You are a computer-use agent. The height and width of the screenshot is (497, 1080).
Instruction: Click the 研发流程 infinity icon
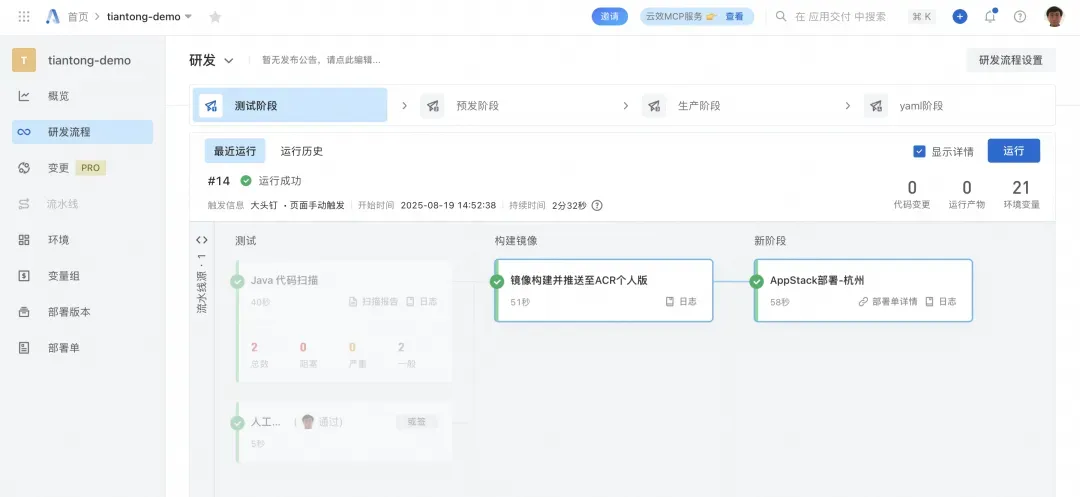point(24,131)
